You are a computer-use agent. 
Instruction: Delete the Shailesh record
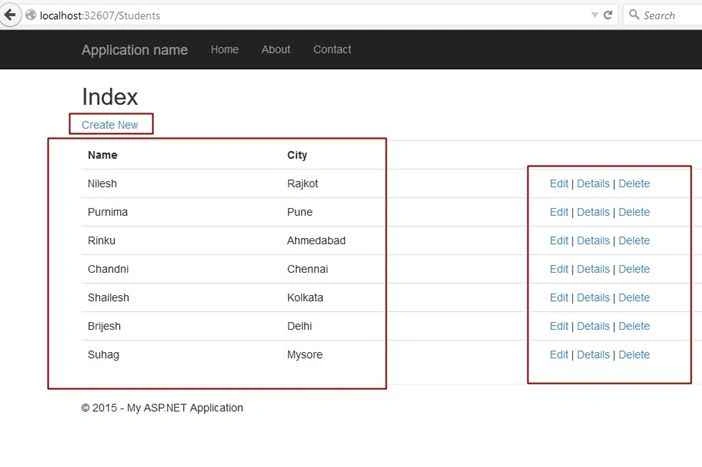tap(634, 298)
